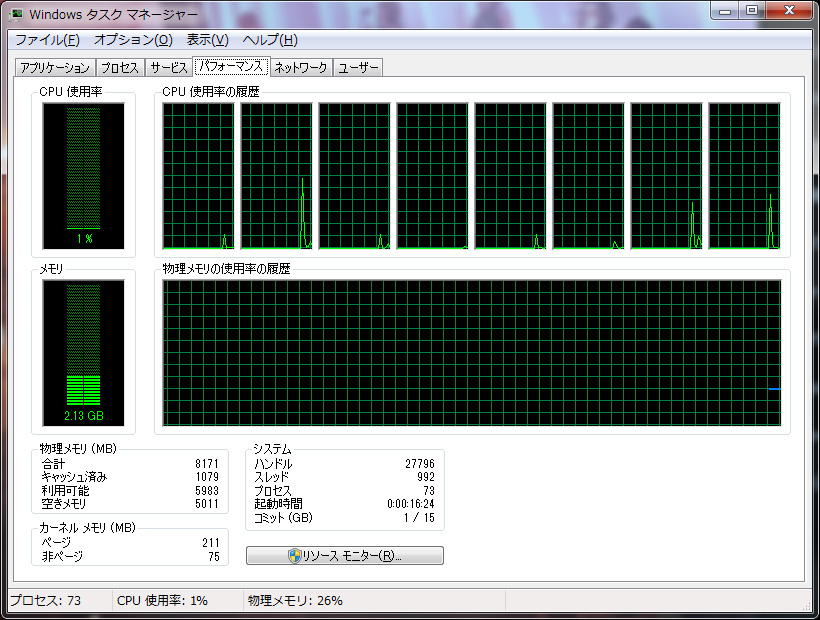Click the 空きメモリ label
This screenshot has width=820, height=620.
[64, 504]
